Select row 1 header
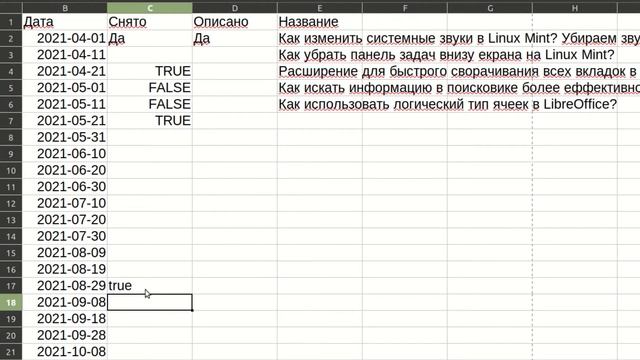Image resolution: width=640 pixels, height=360 pixels. click(x=11, y=22)
